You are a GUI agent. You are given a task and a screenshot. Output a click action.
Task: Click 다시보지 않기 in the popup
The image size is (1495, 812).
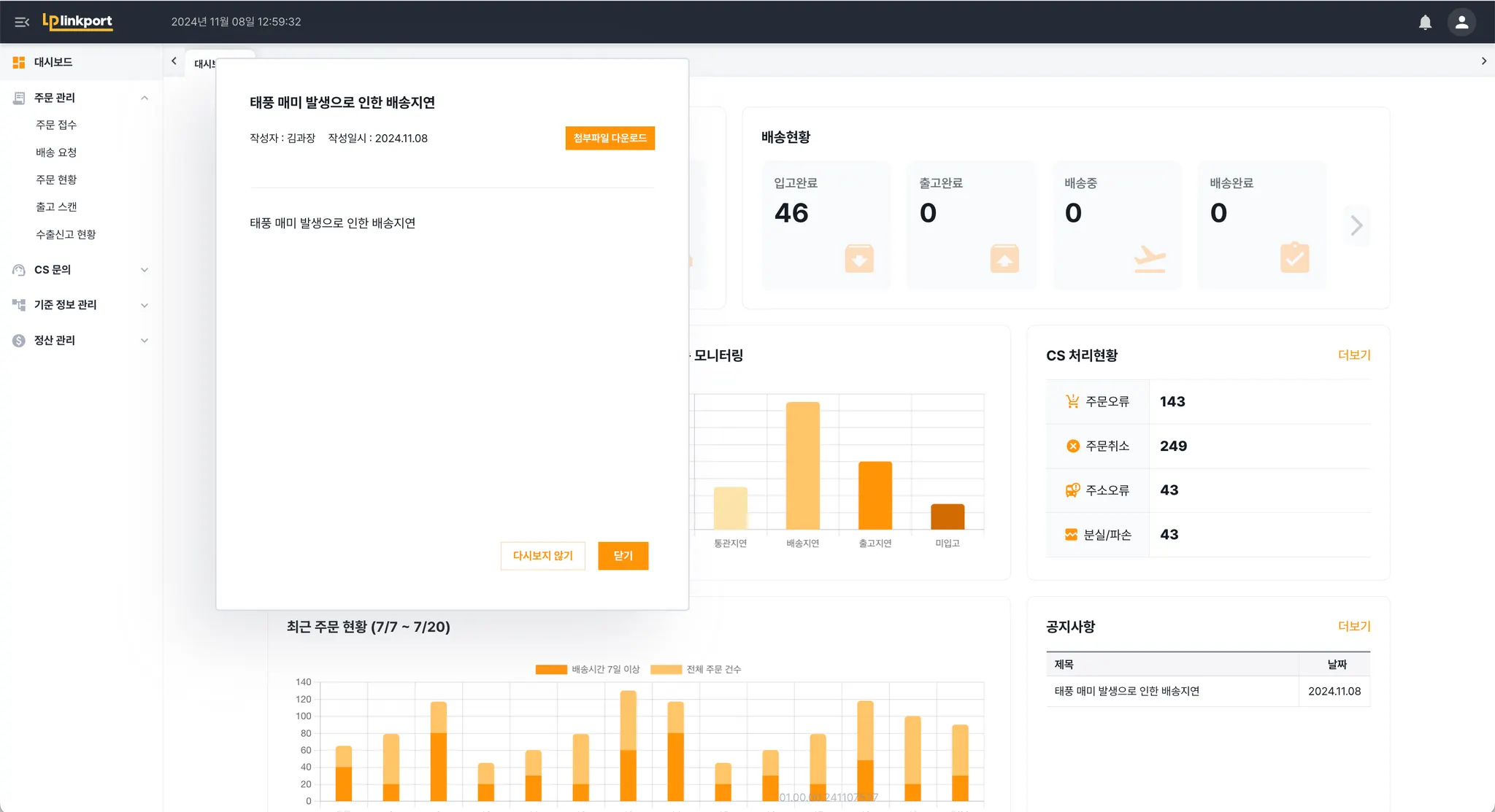click(x=542, y=556)
